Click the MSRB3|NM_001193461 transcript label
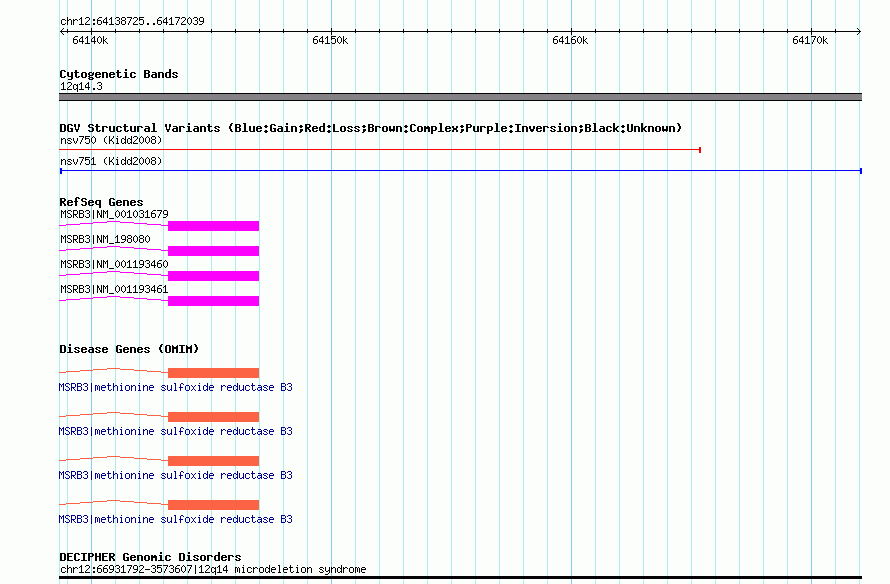890x584 pixels. [x=114, y=289]
